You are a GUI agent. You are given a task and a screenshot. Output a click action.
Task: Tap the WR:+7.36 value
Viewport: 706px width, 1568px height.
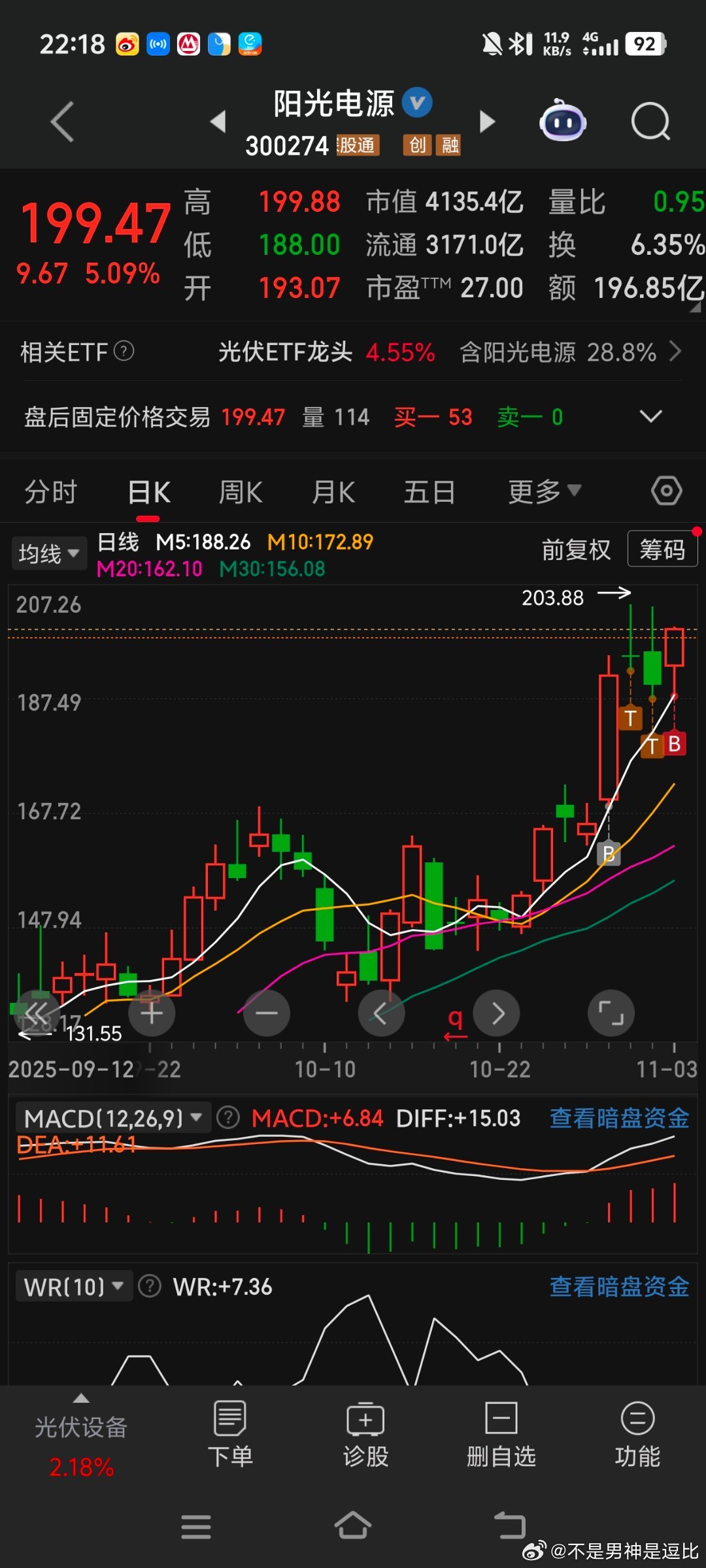pyautogui.click(x=222, y=1286)
